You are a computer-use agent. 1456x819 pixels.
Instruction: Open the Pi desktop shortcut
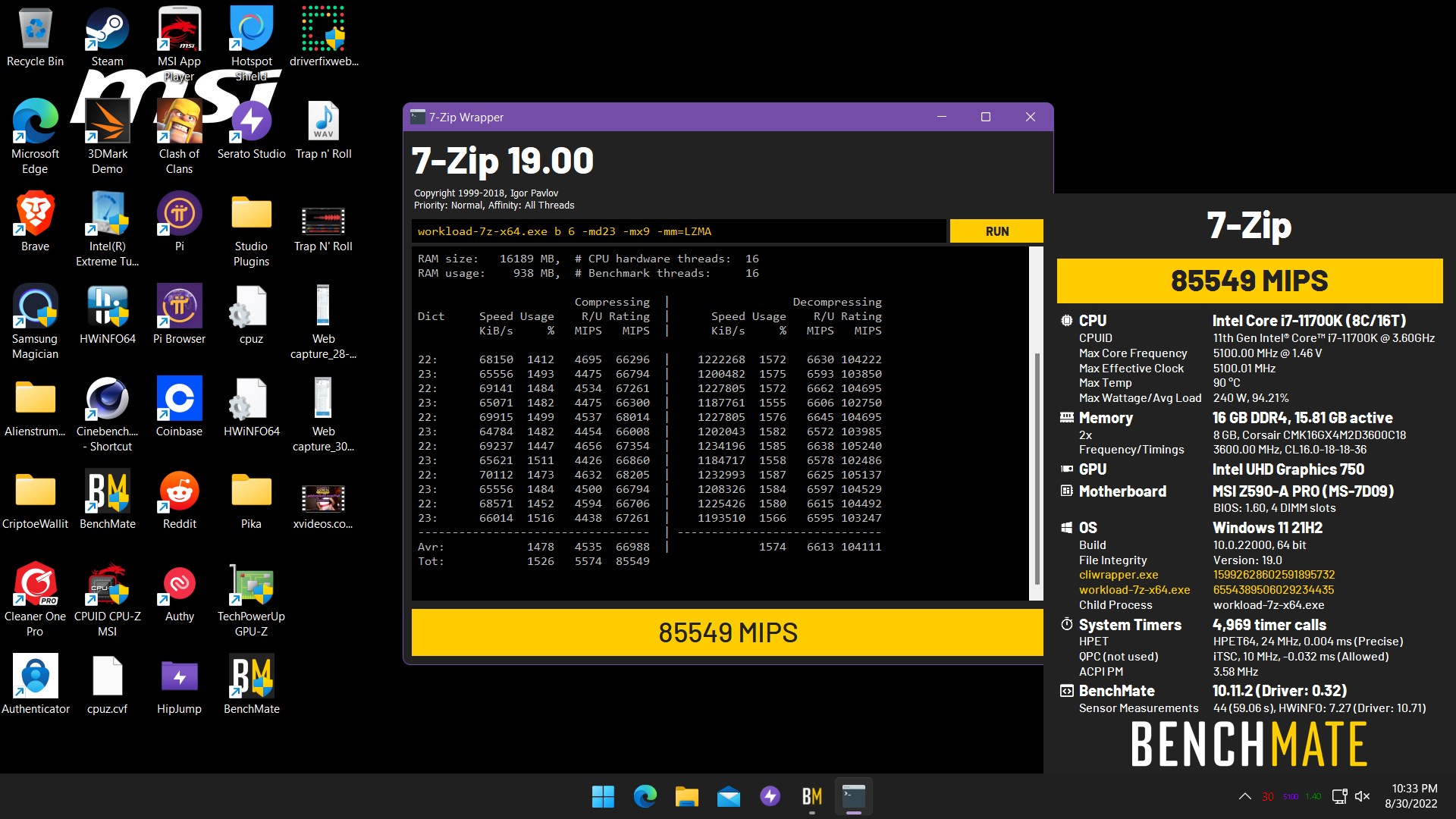click(x=179, y=221)
